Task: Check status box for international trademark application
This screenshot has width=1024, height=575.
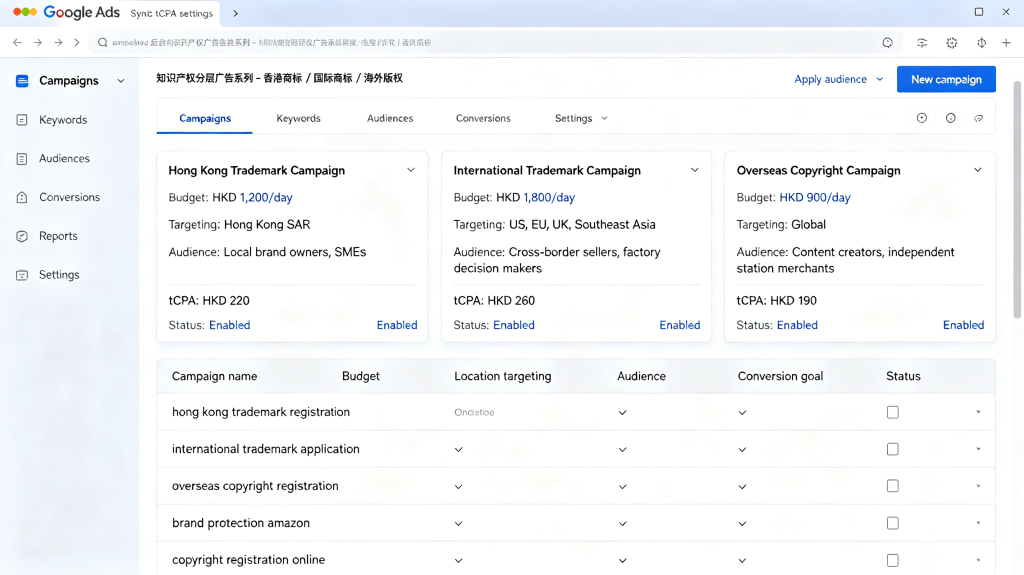Action: pos(893,449)
